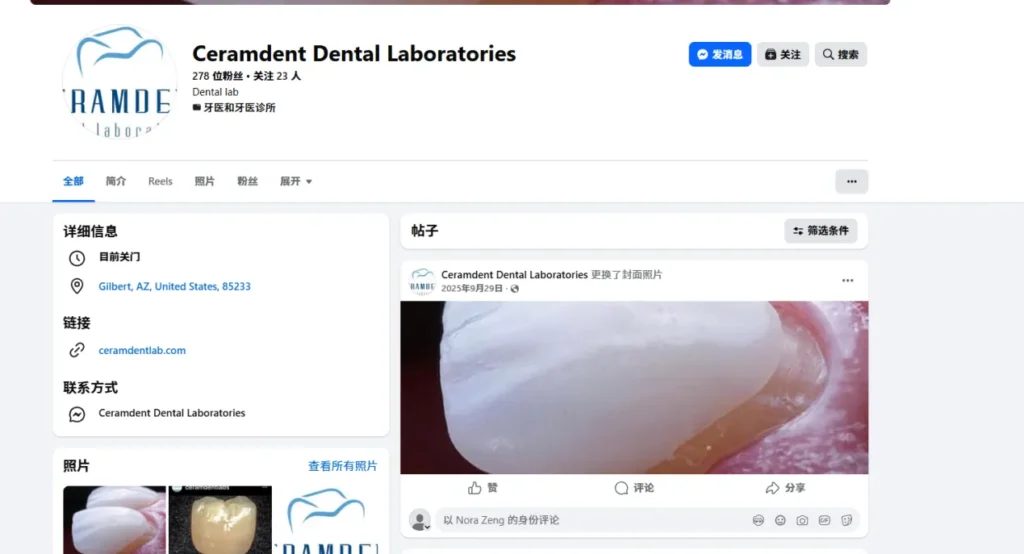Open the post three-dot options menu
The width and height of the screenshot is (1024, 554).
pyautogui.click(x=848, y=280)
